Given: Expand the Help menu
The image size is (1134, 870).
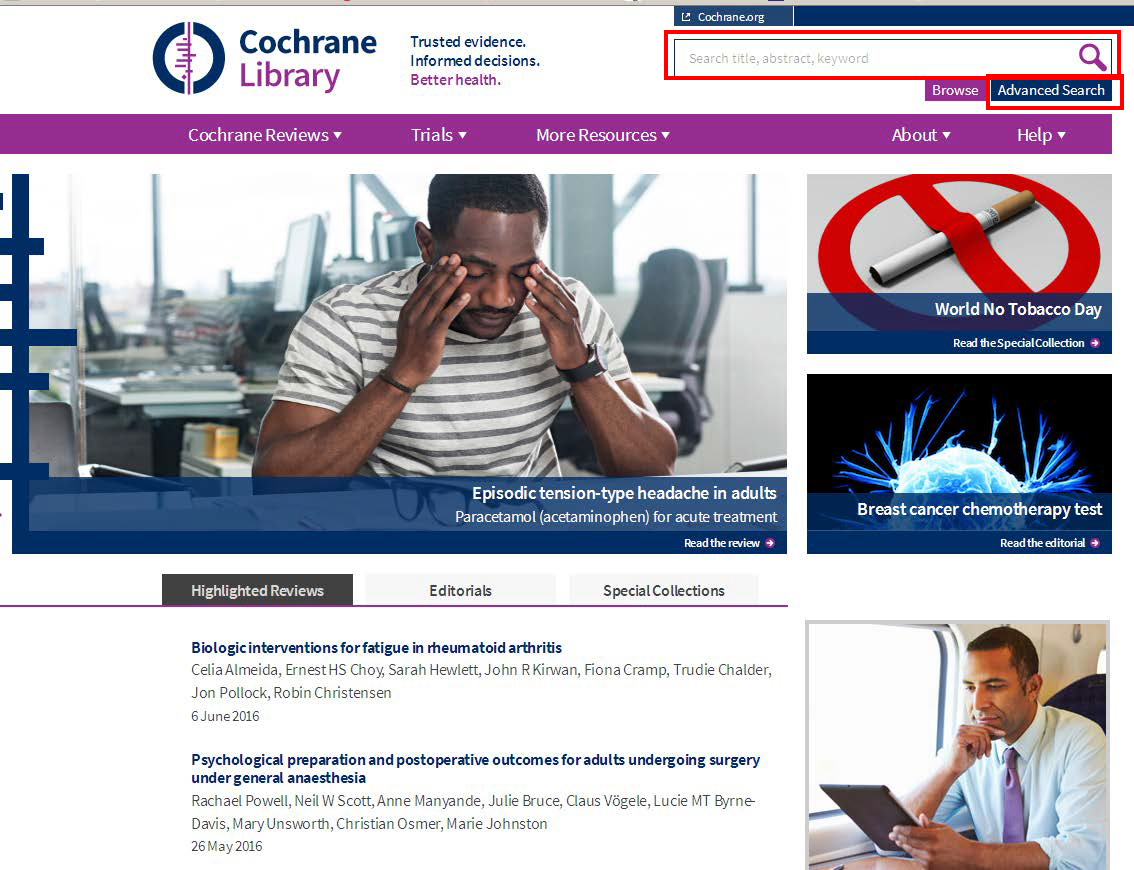Looking at the screenshot, I should 1041,135.
